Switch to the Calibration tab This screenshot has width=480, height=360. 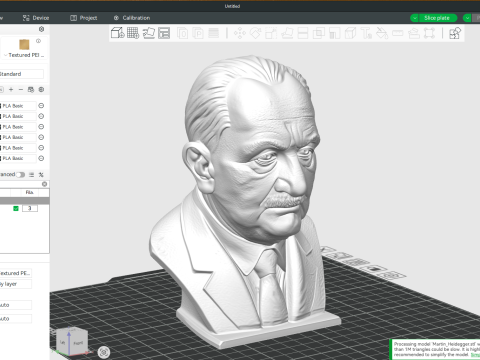click(132, 18)
